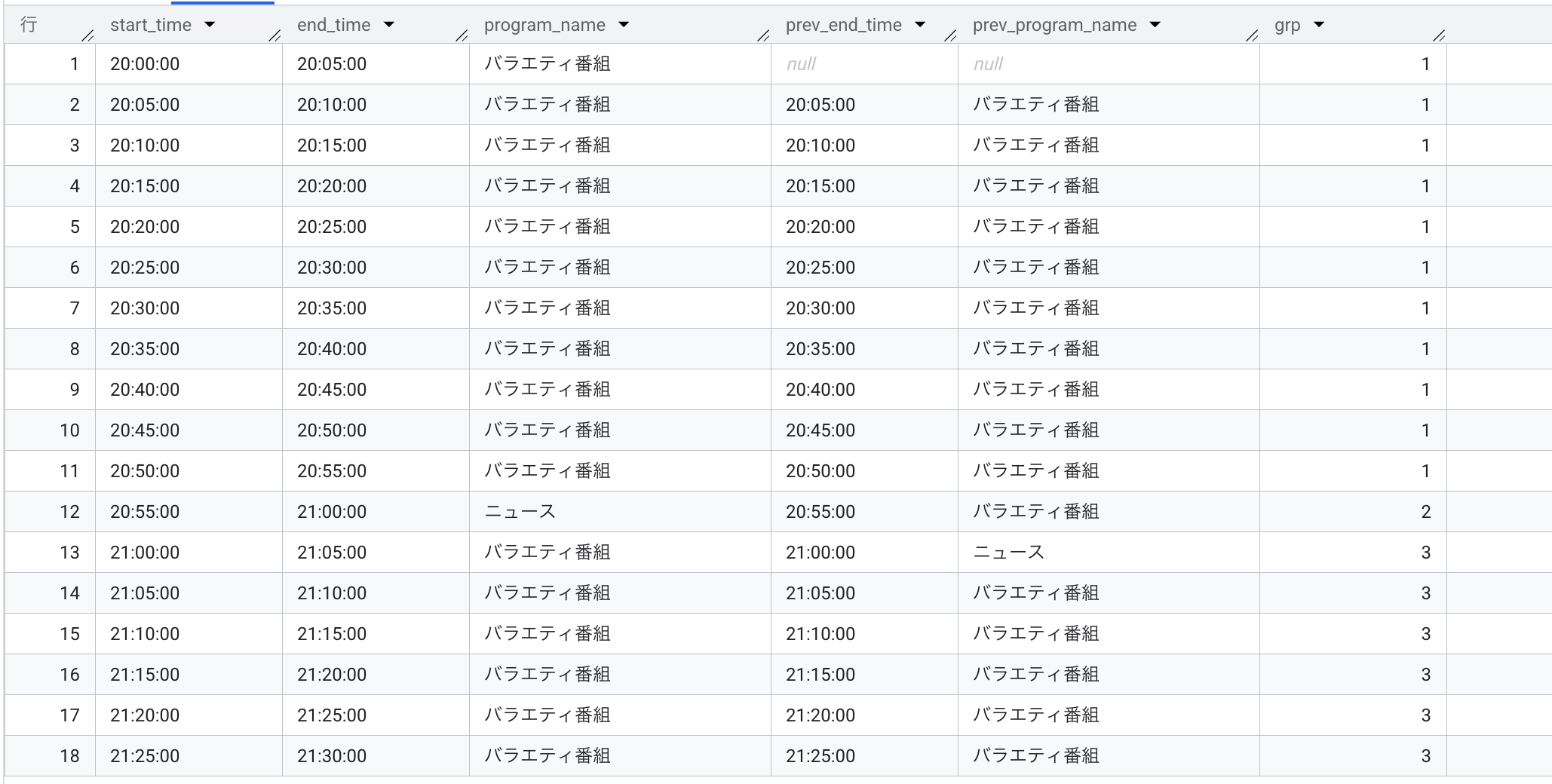Click the program_name column resize handle

(x=763, y=35)
